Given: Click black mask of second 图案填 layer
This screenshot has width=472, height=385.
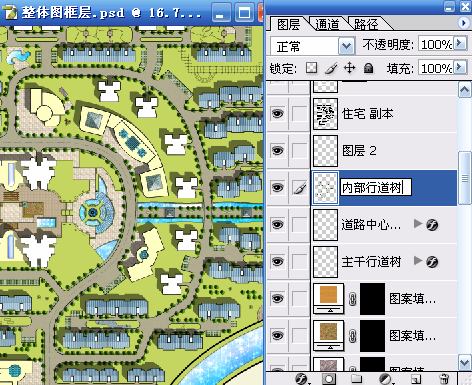Looking at the screenshot, I should (372, 336).
